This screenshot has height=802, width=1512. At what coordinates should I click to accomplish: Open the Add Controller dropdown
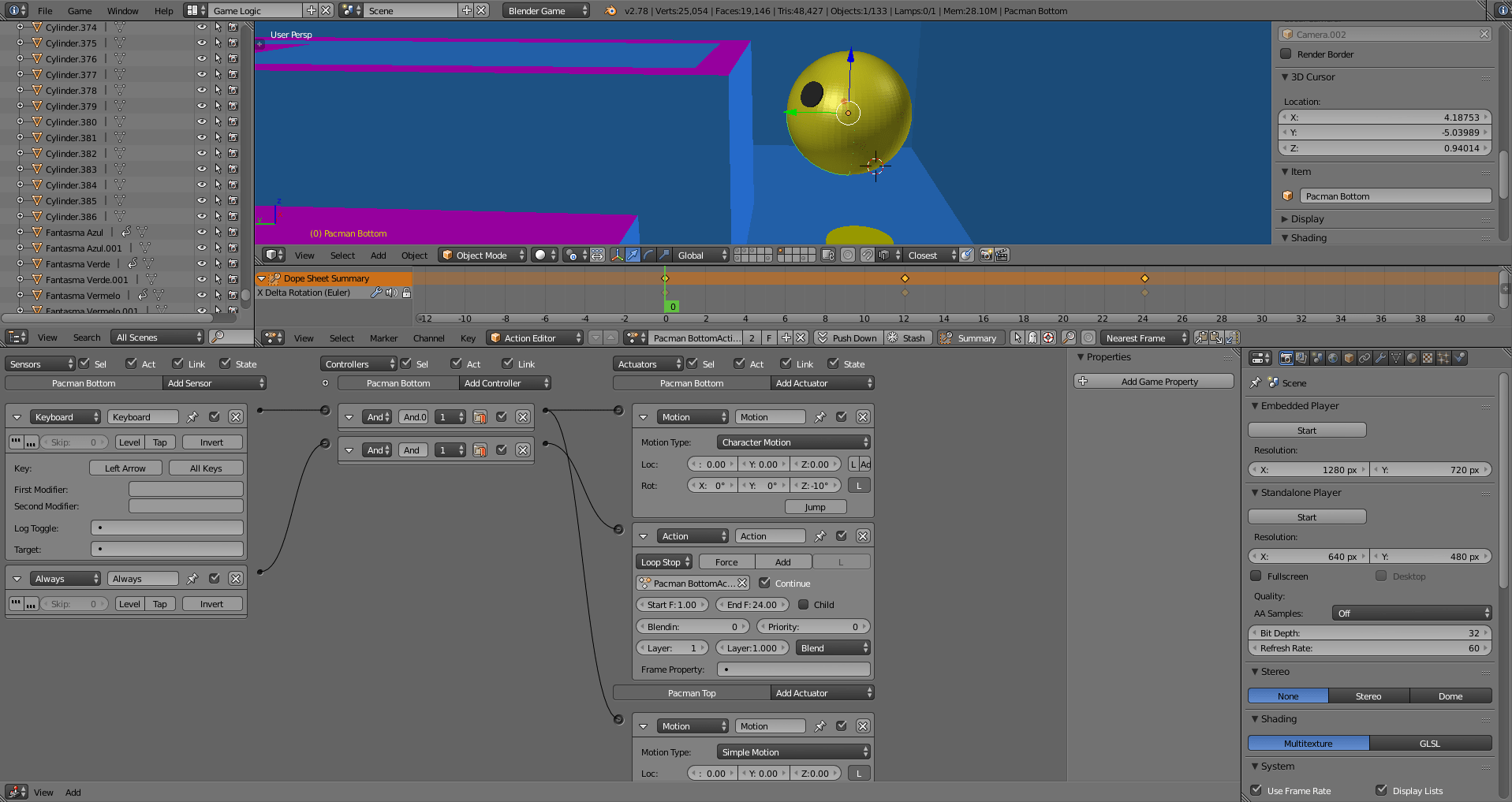pos(505,383)
